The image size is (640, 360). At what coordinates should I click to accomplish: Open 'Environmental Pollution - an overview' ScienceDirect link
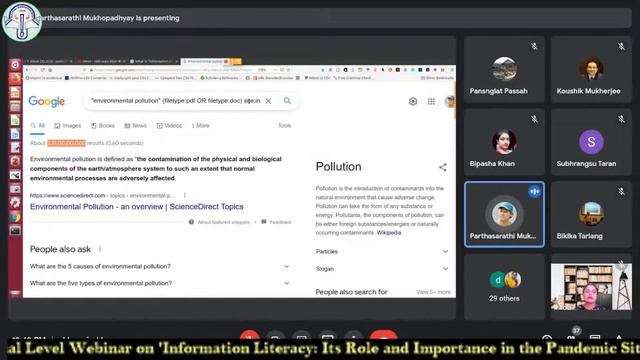pyautogui.click(x=137, y=207)
